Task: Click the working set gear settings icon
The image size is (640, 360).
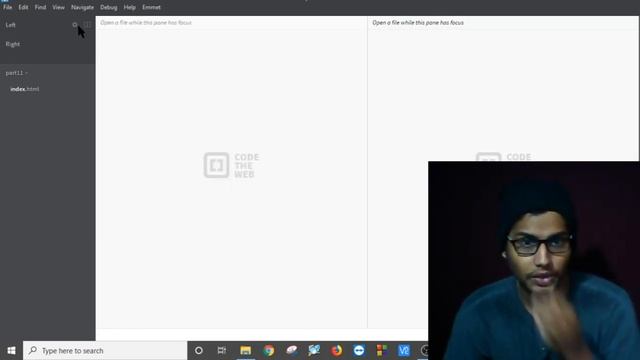Action: coord(75,25)
